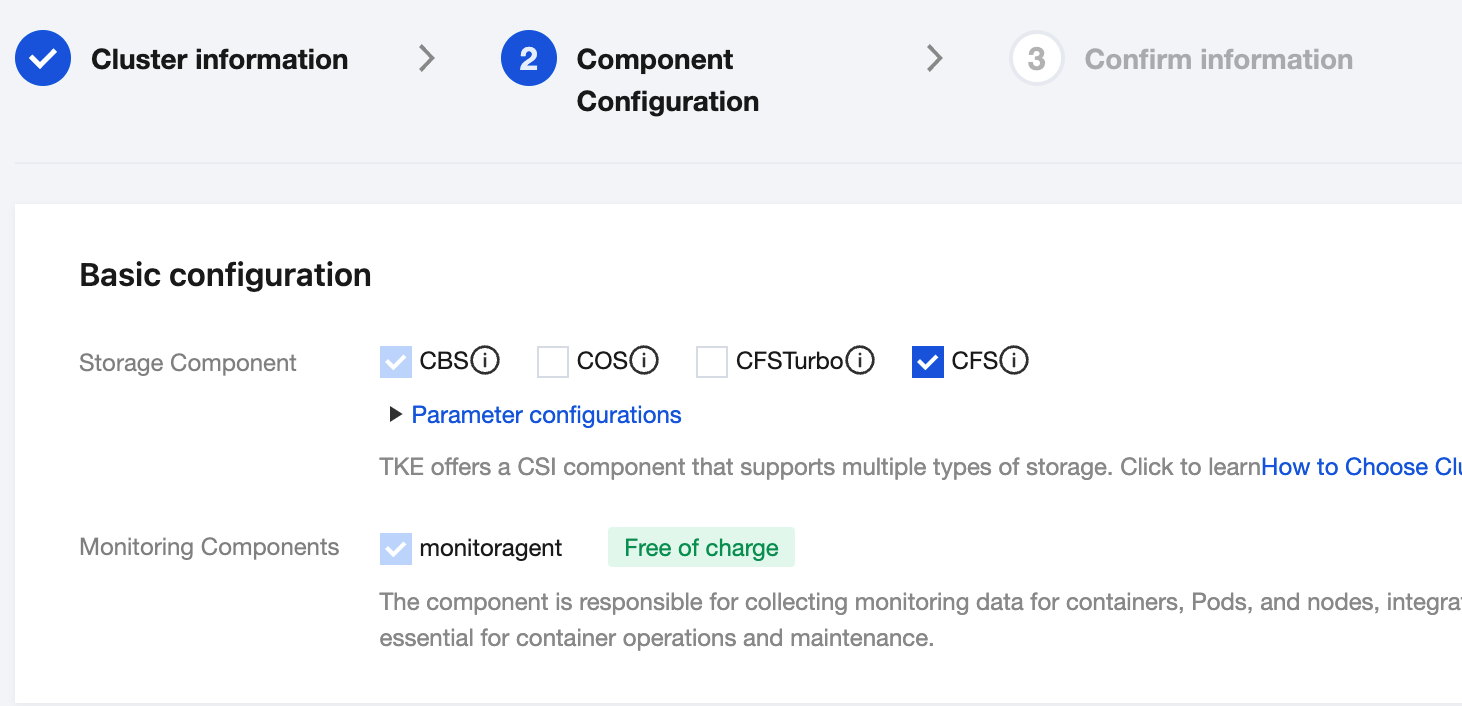Viewport: 1462px width, 706px height.
Task: Click the arrow after Cluster information
Action: [x=427, y=59]
